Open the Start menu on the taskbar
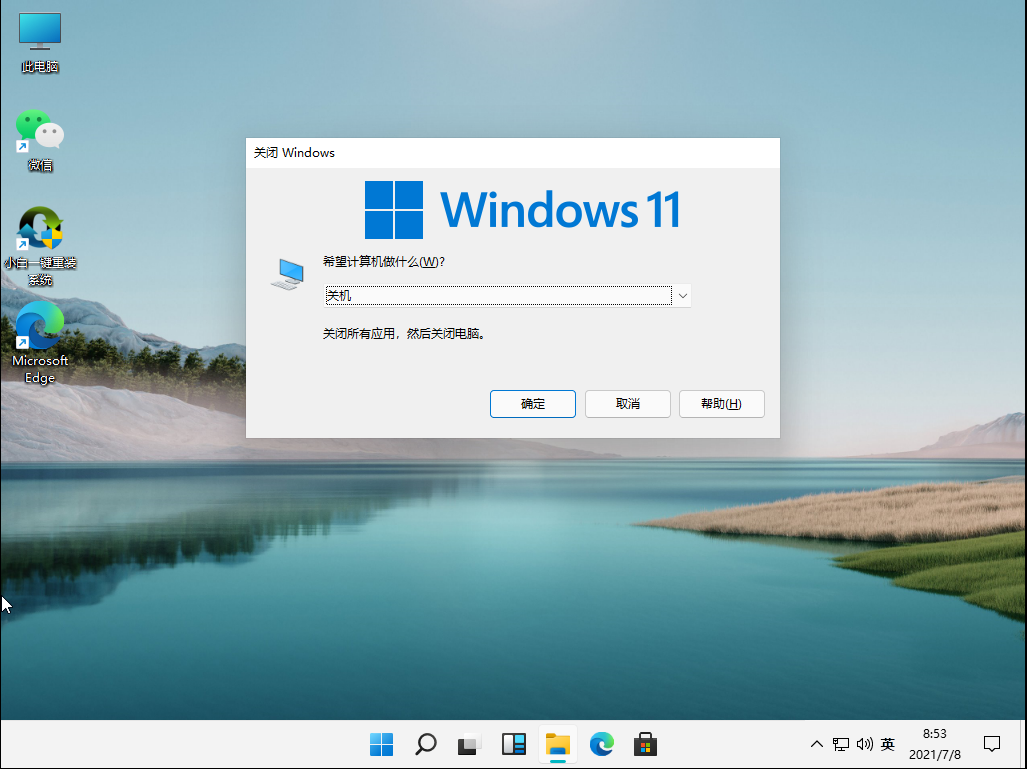Image resolution: width=1027 pixels, height=769 pixels. coord(381,744)
